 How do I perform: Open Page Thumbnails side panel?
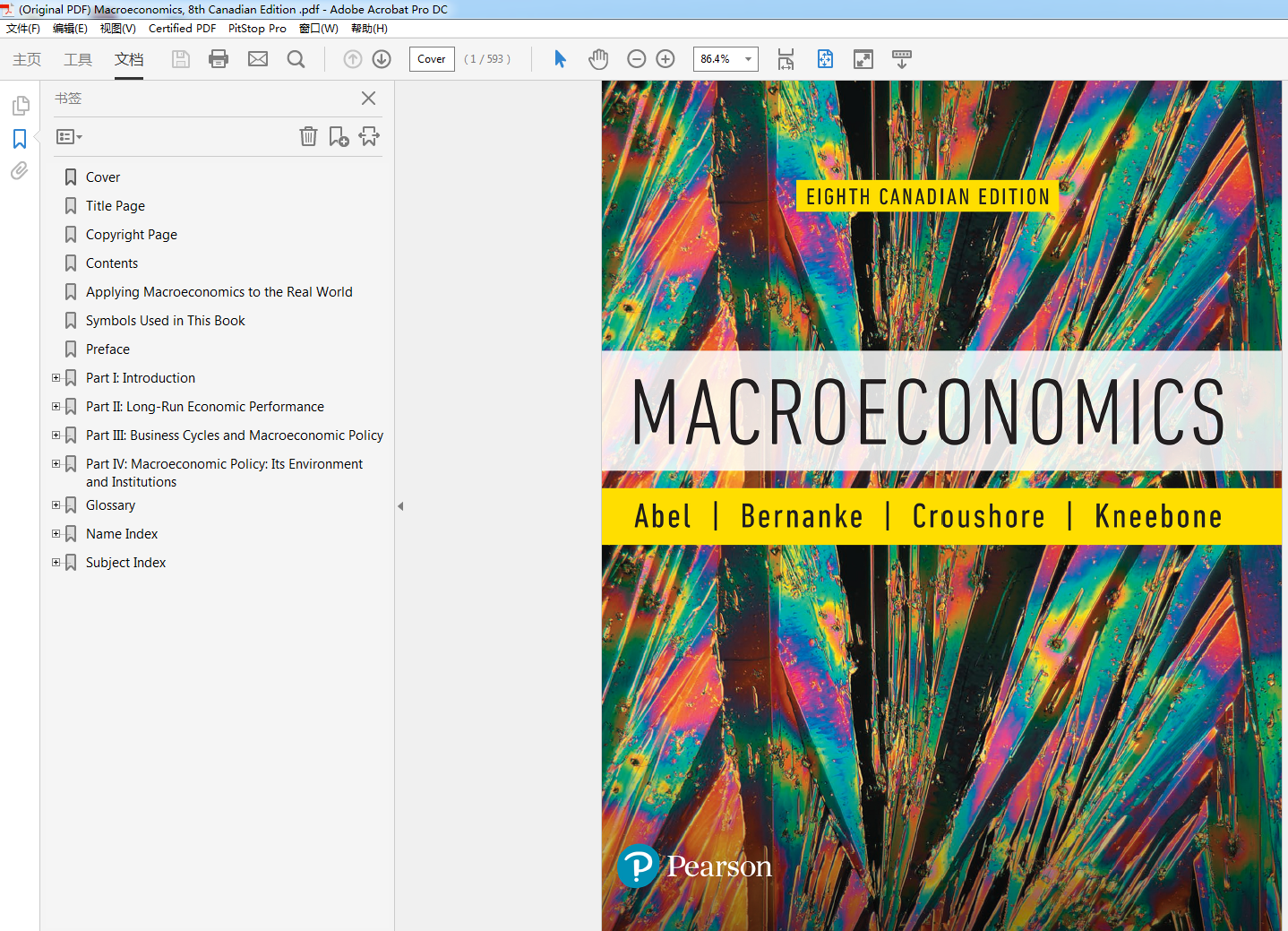pos(20,106)
